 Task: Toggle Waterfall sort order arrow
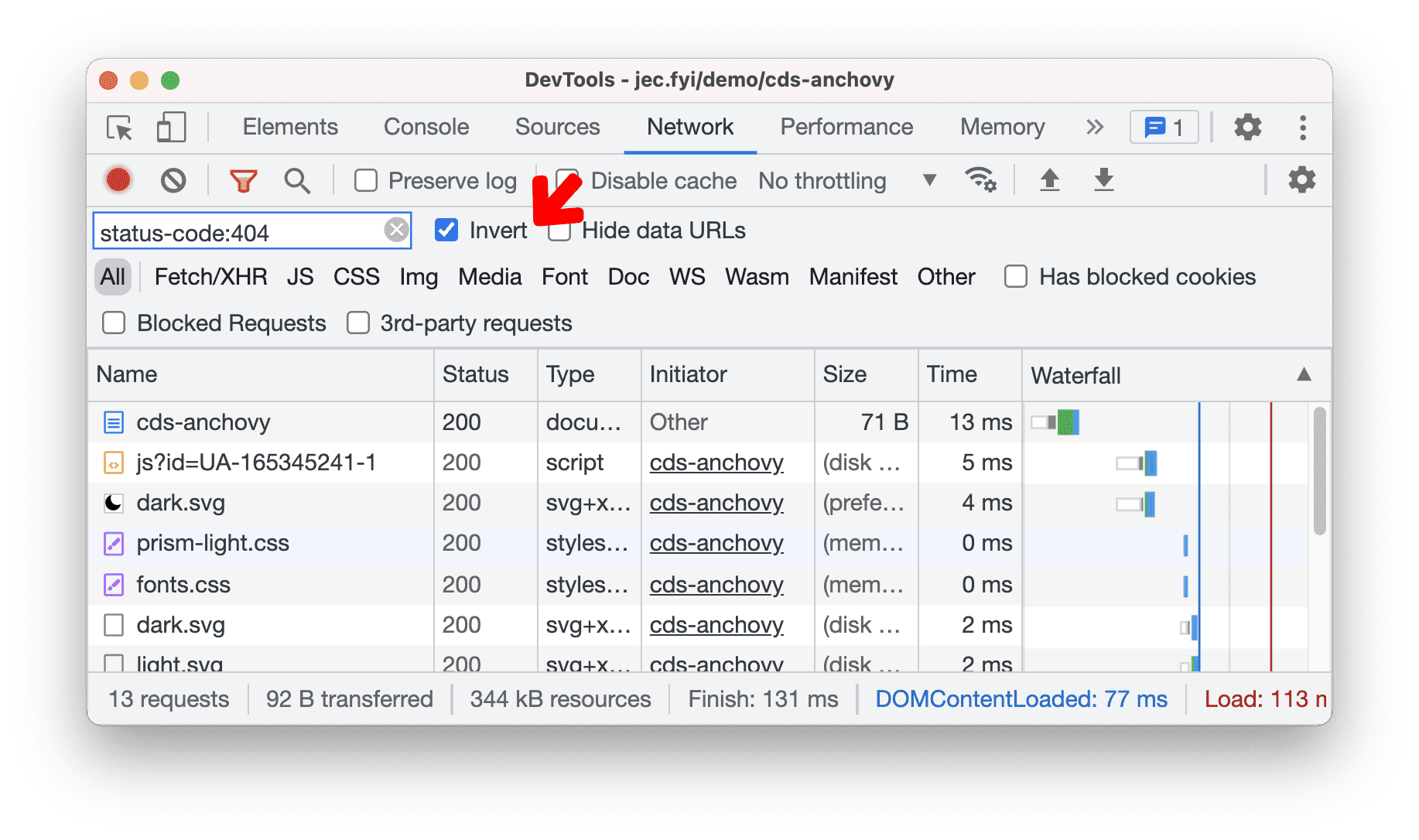pos(1305,374)
